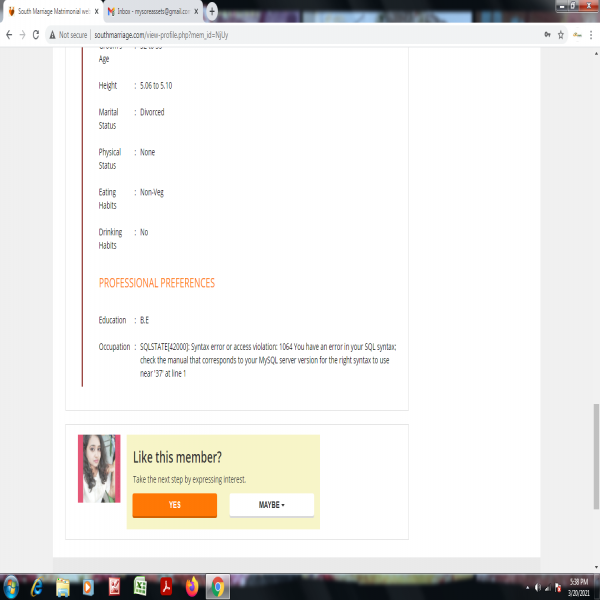Bookmark this page with star icon
The width and height of the screenshot is (600, 600).
coord(561,34)
